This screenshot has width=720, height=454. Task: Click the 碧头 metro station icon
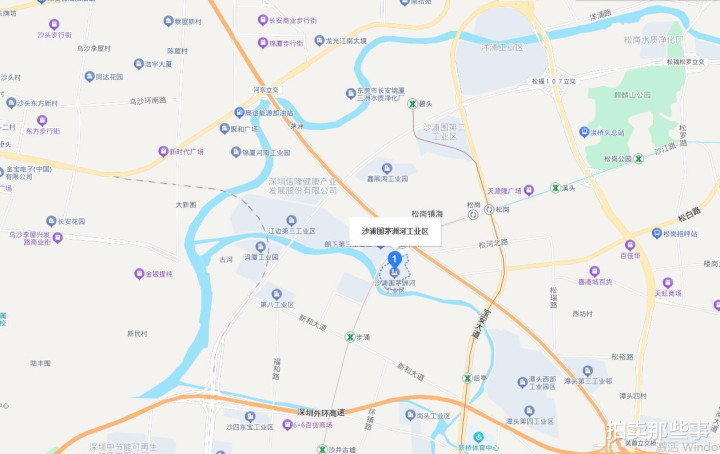click(412, 104)
